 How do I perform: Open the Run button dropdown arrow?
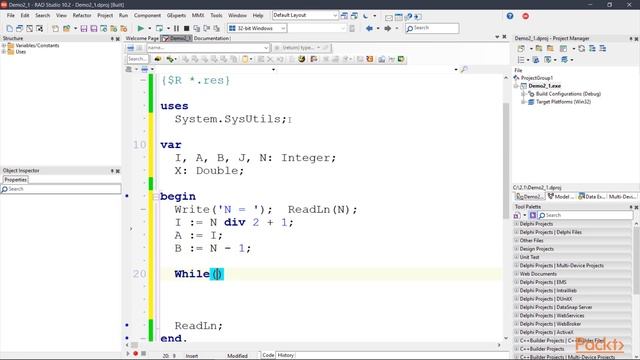[149, 28]
